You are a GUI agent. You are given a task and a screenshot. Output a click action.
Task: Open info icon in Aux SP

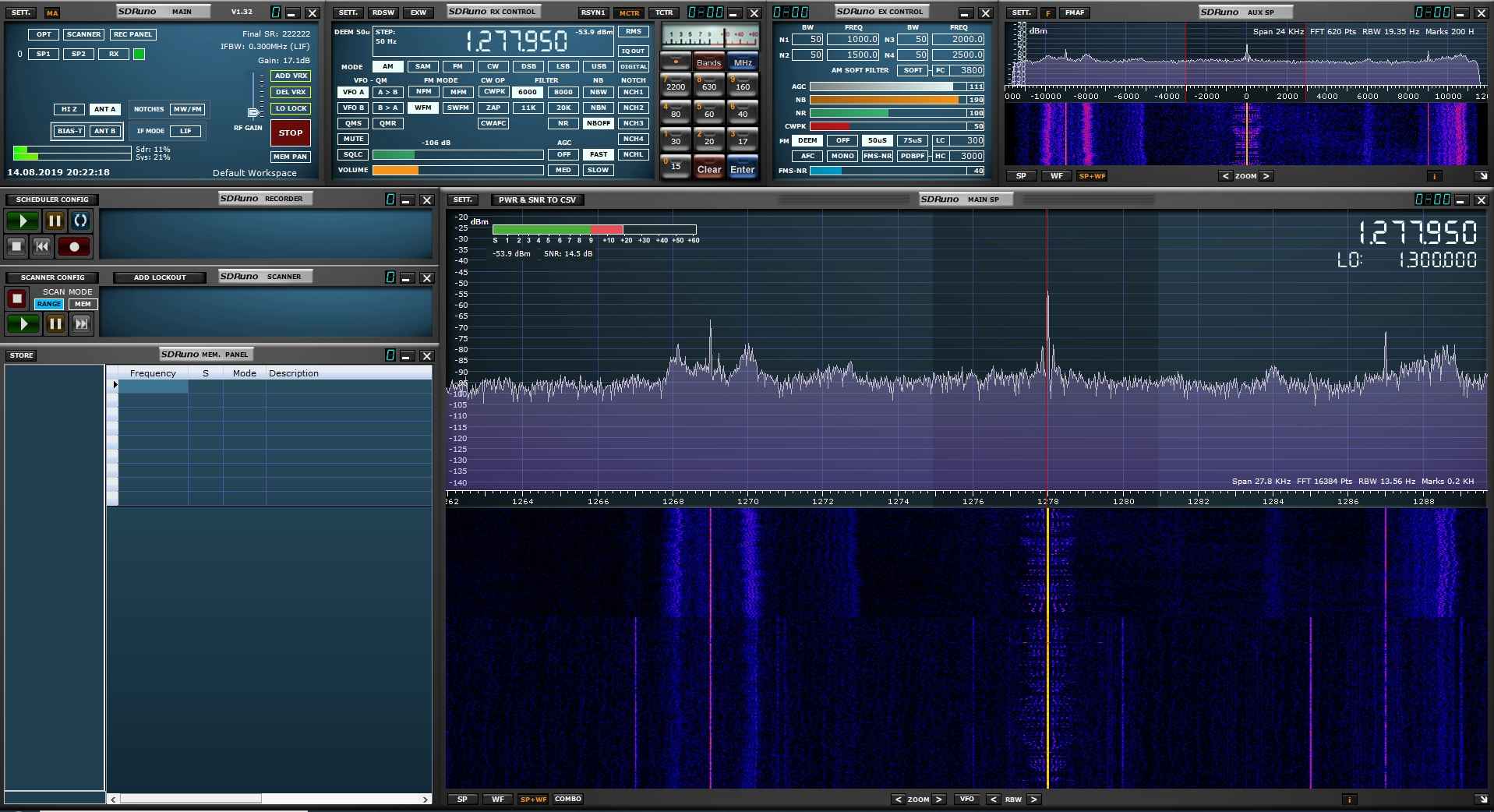1434,176
